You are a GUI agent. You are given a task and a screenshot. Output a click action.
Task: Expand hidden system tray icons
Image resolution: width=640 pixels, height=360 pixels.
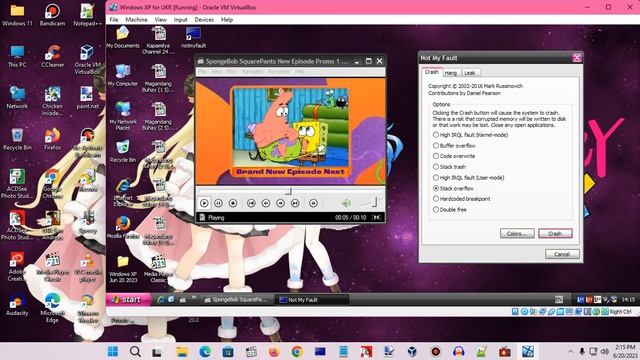pos(570,351)
